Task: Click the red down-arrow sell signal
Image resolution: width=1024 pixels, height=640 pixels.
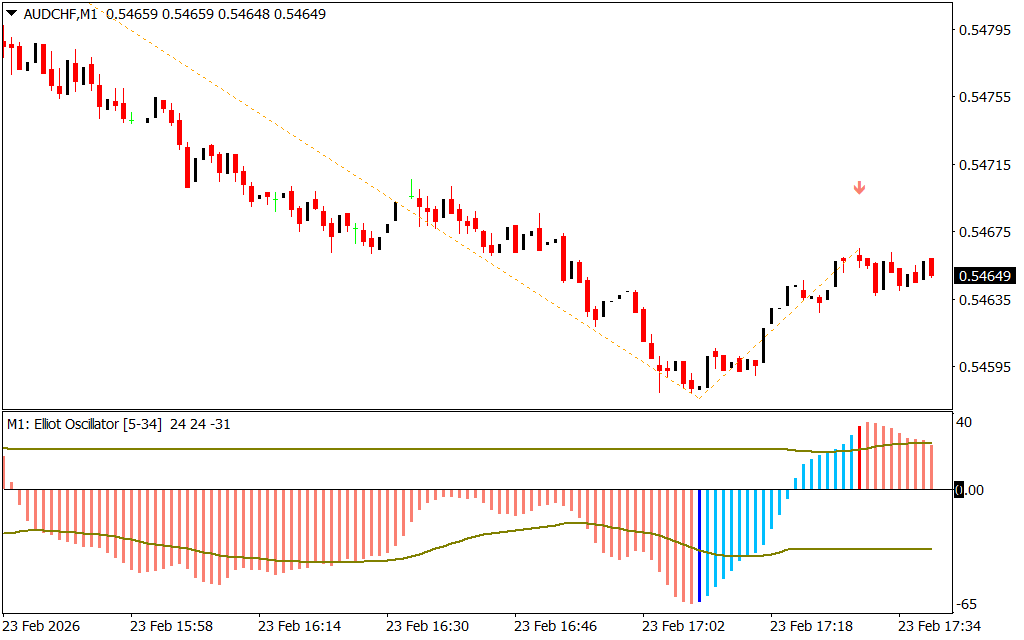Action: [x=859, y=188]
